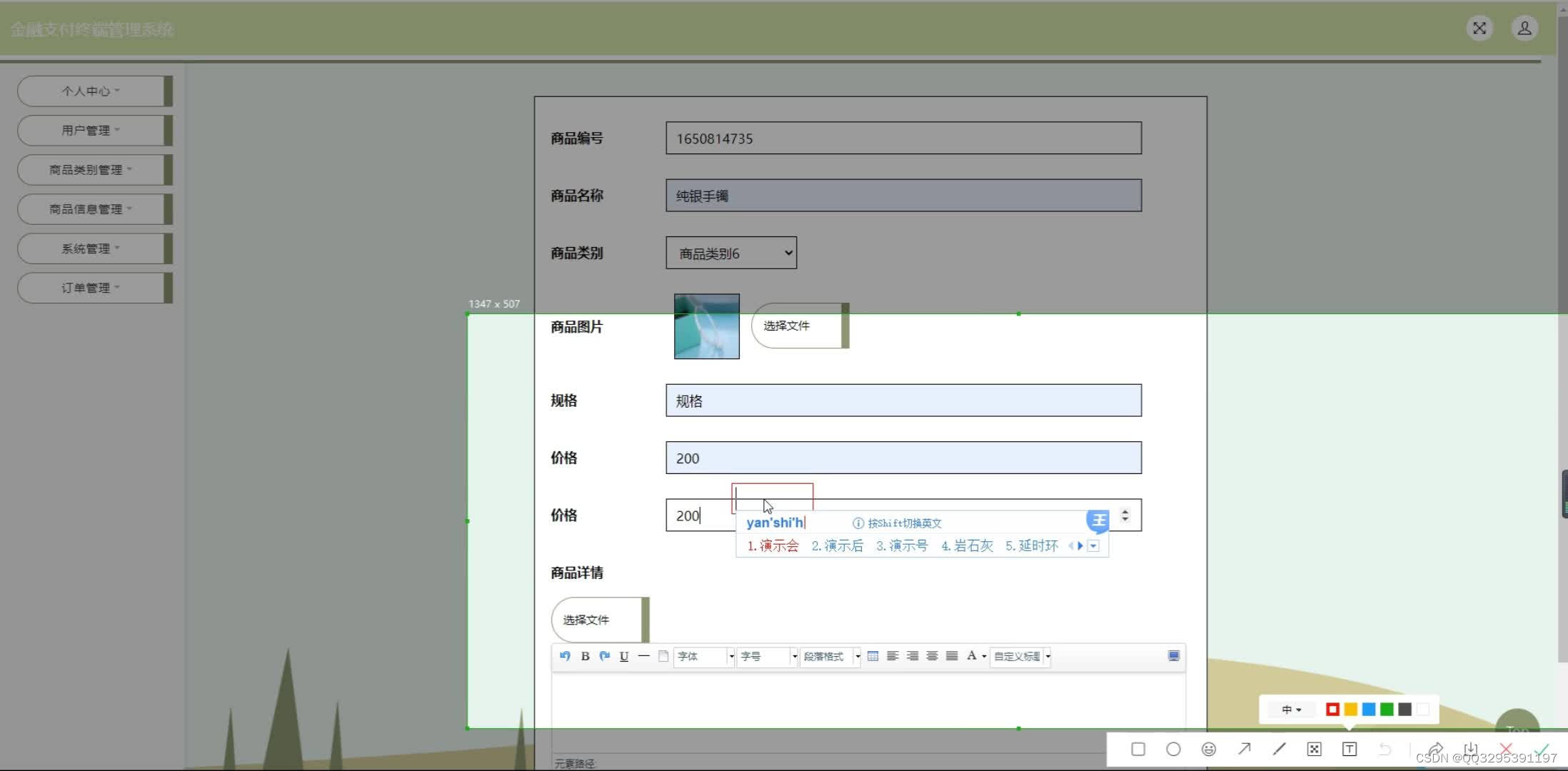Screen dimensions: 1568x771
Task: Click the 商品编号 input field
Action: [903, 138]
